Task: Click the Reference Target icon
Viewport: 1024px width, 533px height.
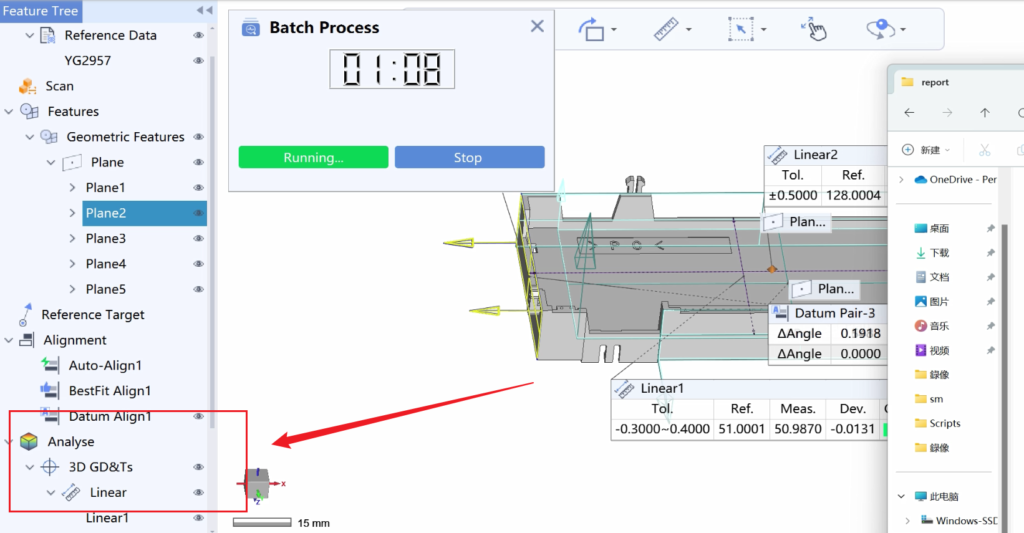Action: click(x=25, y=315)
